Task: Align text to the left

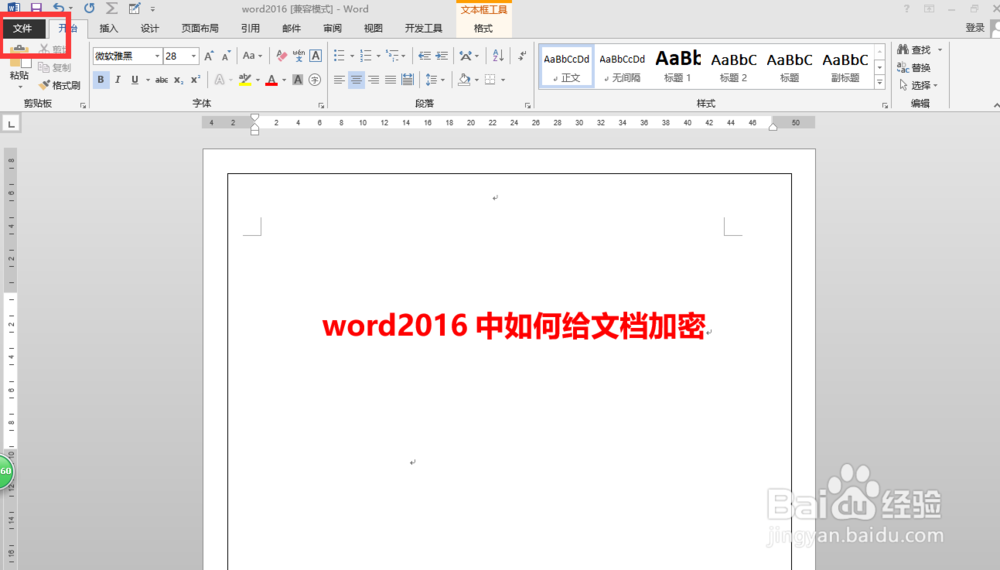Action: 339,80
